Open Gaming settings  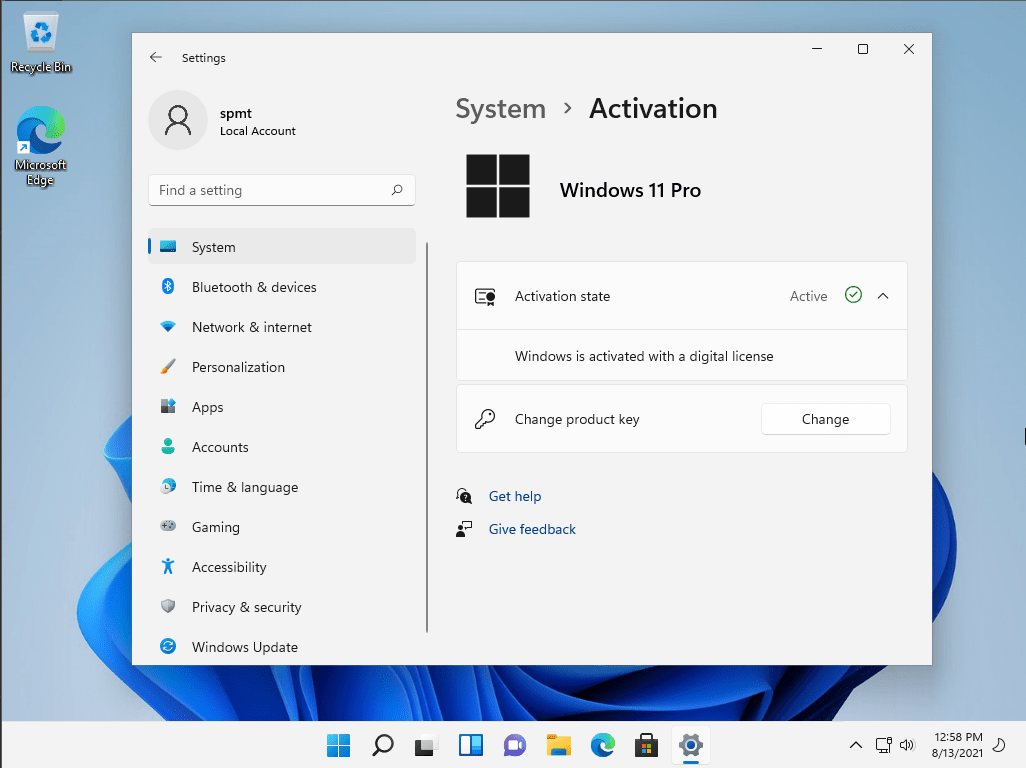coord(282,526)
